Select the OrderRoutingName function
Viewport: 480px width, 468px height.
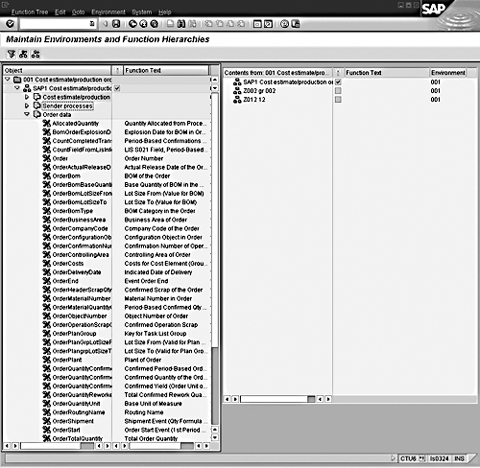[79, 412]
